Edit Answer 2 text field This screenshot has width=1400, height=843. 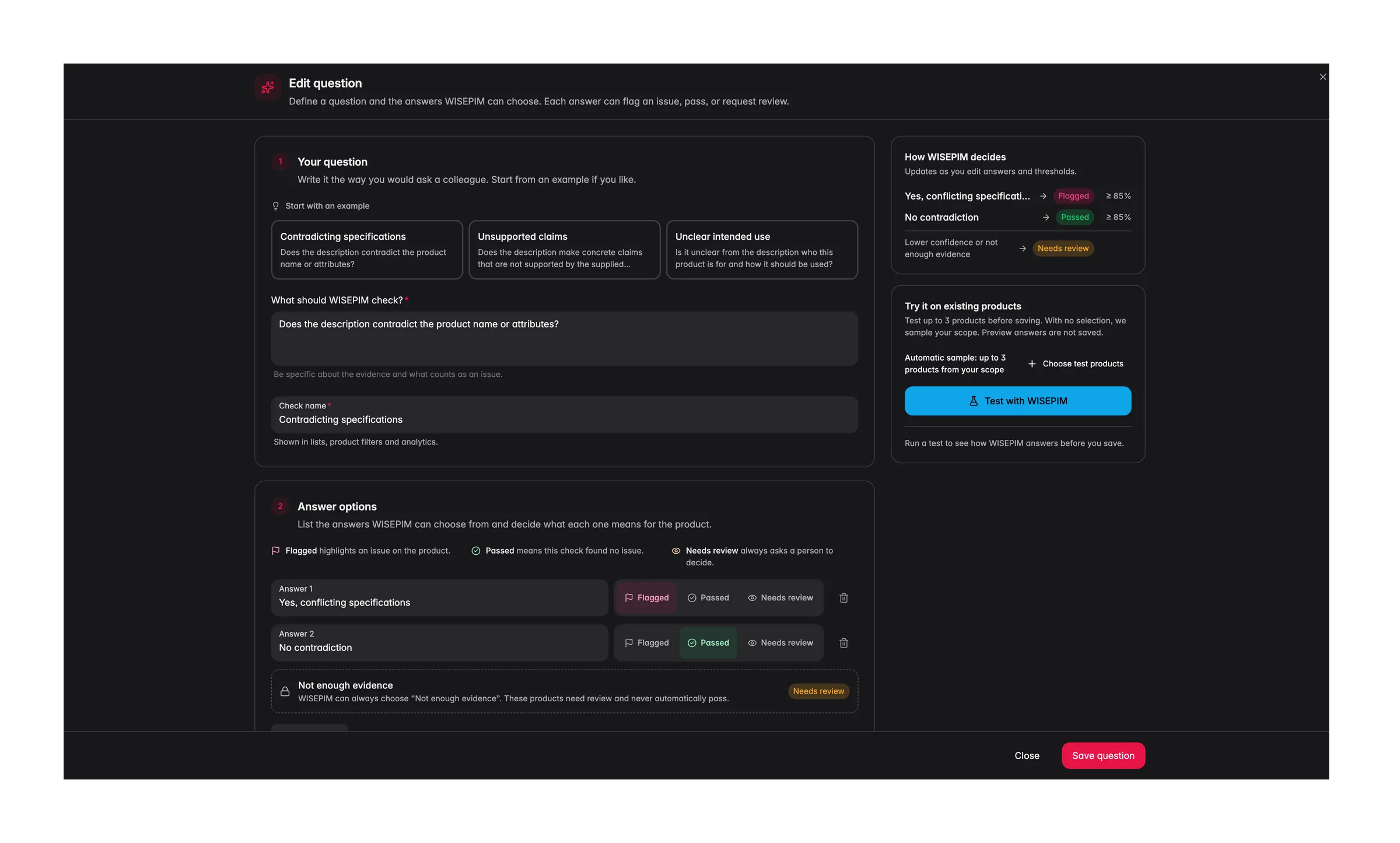click(439, 642)
